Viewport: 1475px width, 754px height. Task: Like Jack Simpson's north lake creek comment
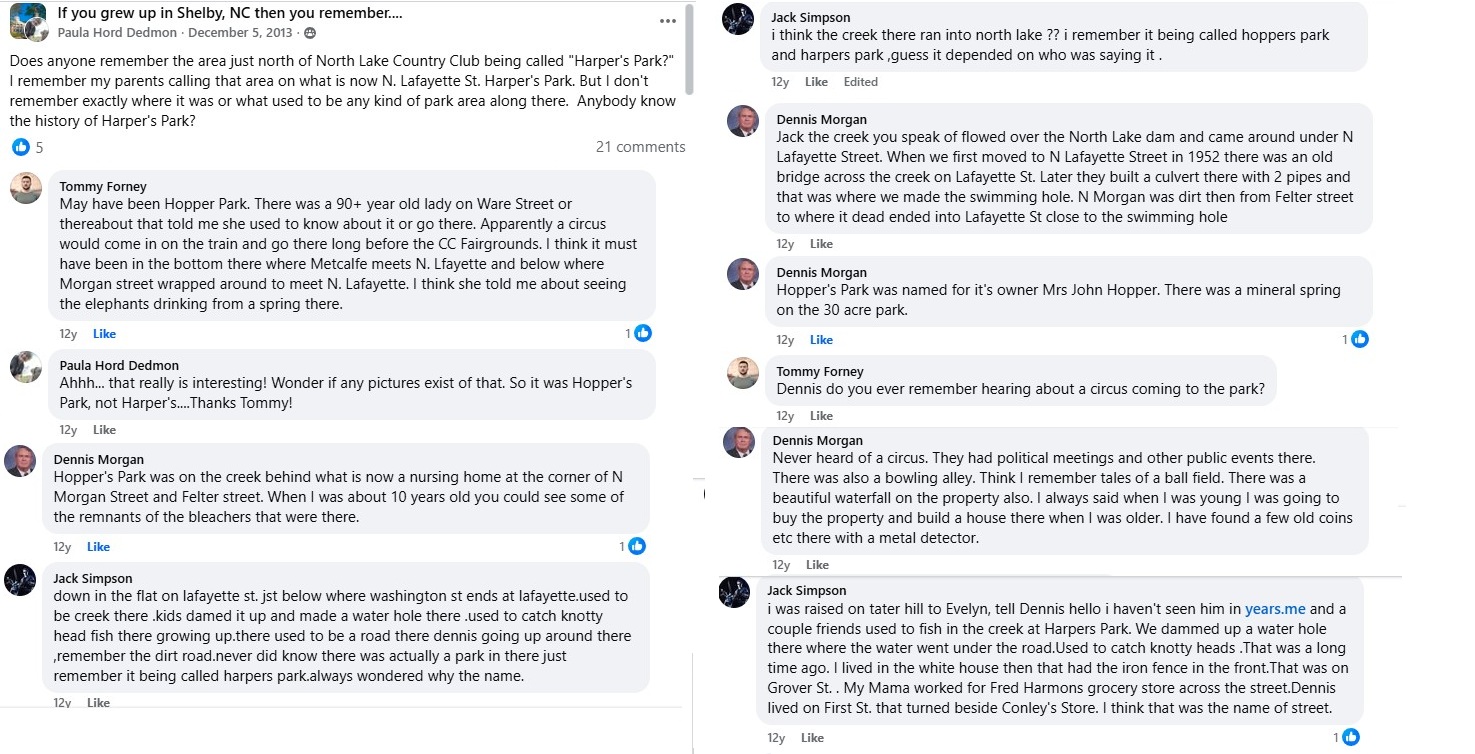(816, 82)
